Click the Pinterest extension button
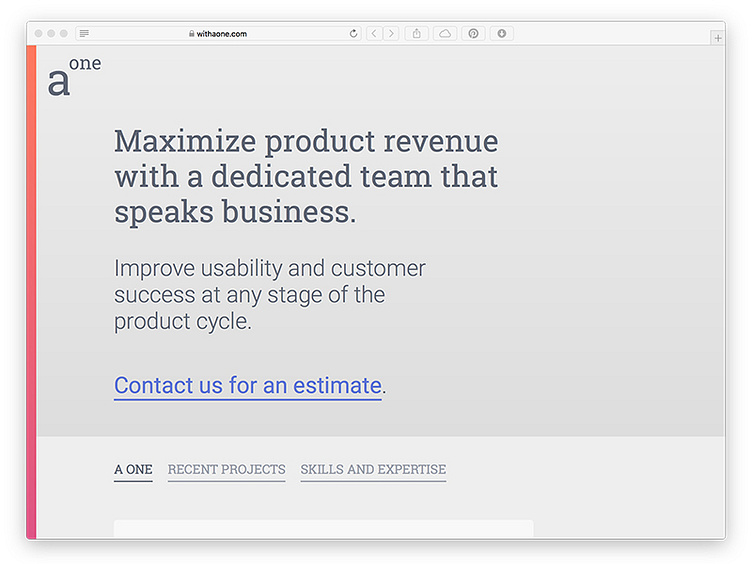 [473, 34]
